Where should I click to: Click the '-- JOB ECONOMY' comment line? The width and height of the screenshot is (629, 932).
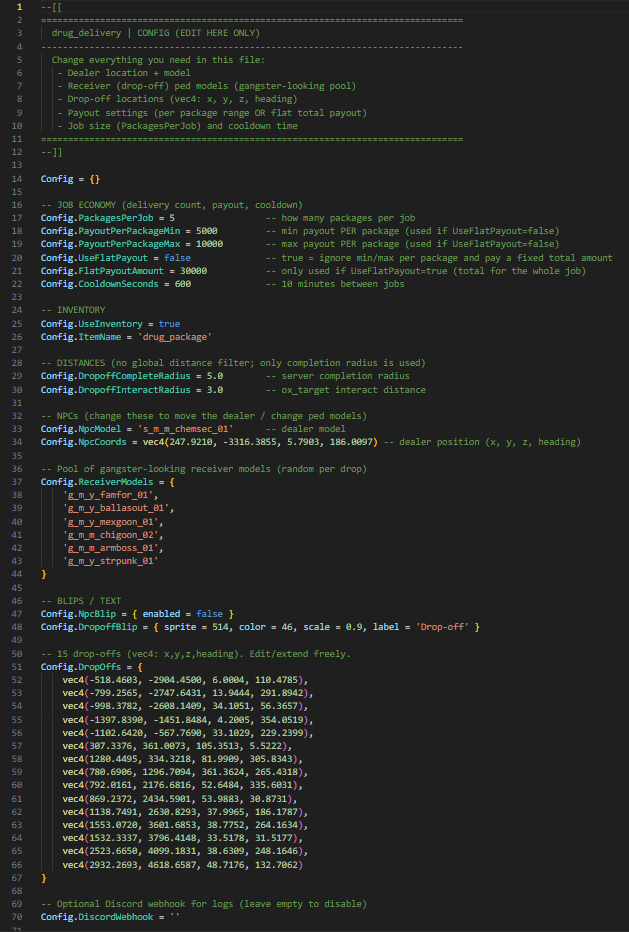coord(172,205)
